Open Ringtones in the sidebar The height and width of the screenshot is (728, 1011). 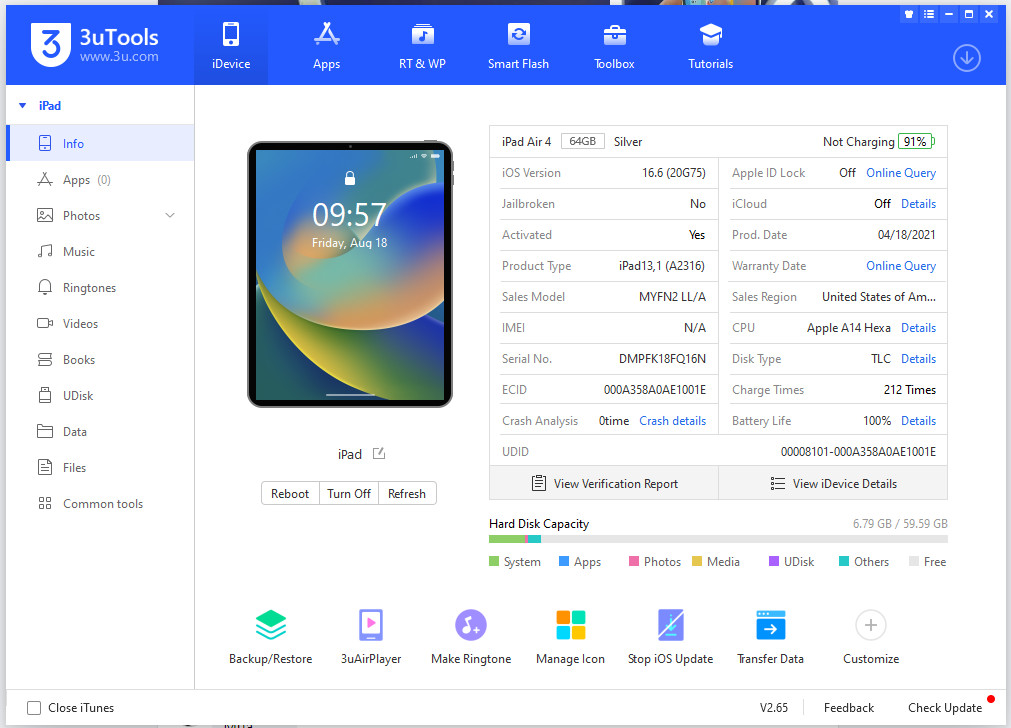pyautogui.click(x=100, y=288)
